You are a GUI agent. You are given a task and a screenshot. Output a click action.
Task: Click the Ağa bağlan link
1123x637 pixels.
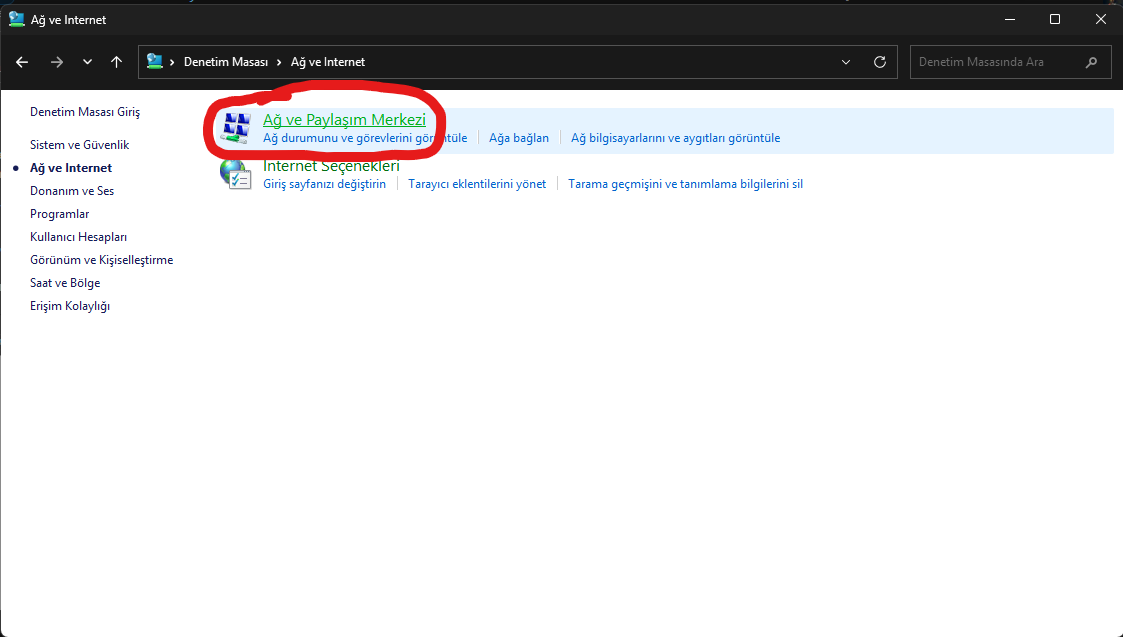519,138
